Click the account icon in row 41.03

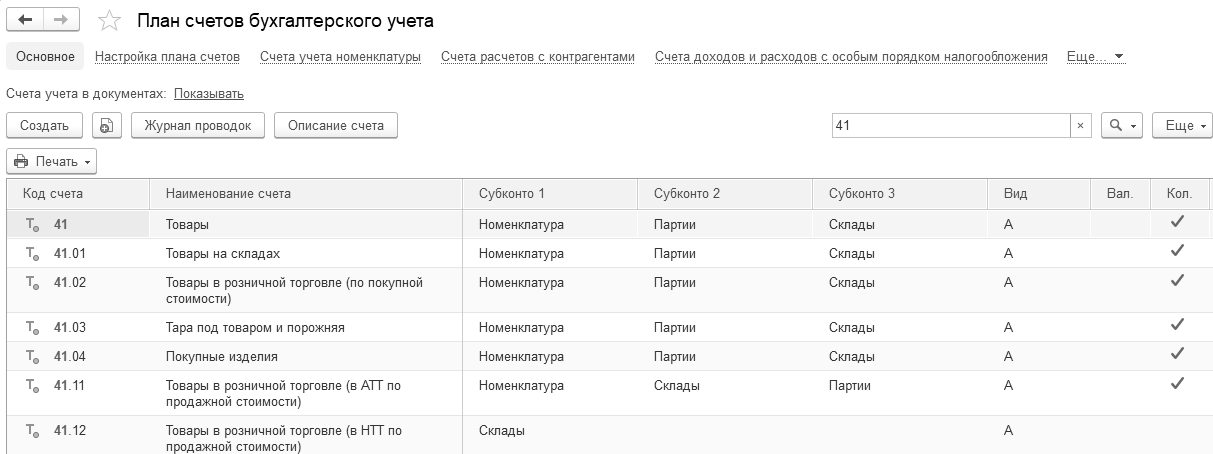point(32,328)
